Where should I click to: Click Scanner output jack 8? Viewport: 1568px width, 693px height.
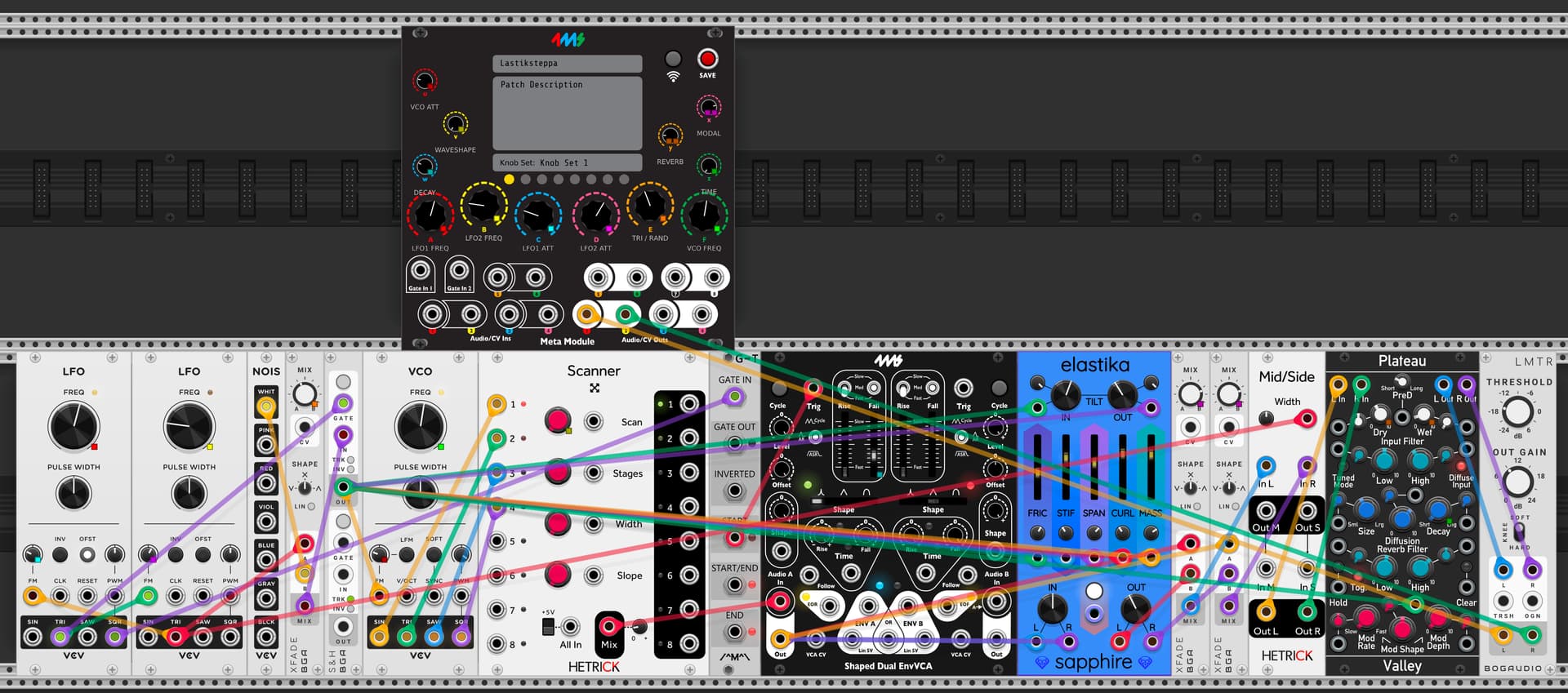(x=689, y=644)
